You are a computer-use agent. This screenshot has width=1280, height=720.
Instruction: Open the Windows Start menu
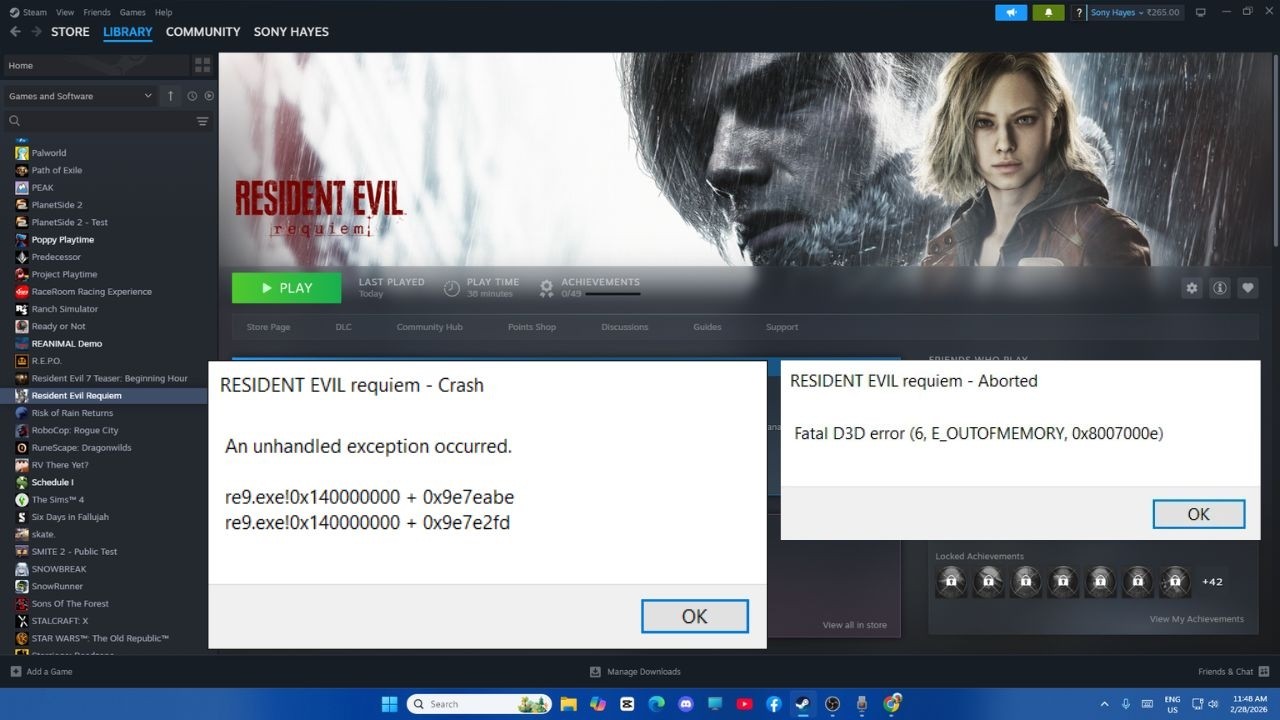[389, 704]
